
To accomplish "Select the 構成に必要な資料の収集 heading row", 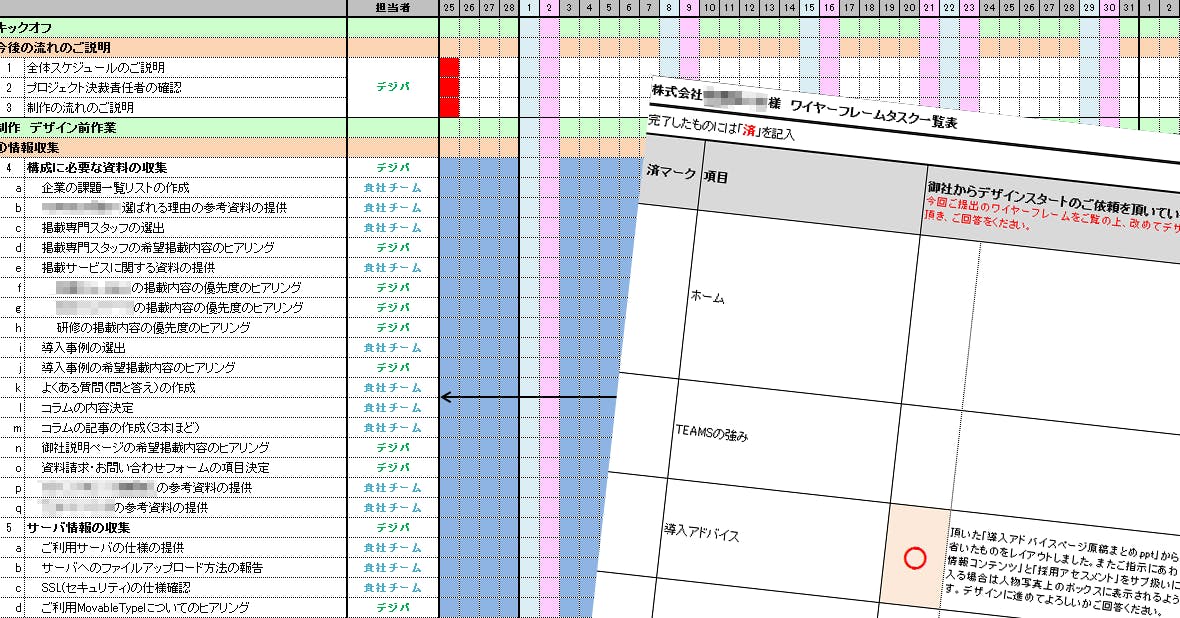I will [97, 168].
